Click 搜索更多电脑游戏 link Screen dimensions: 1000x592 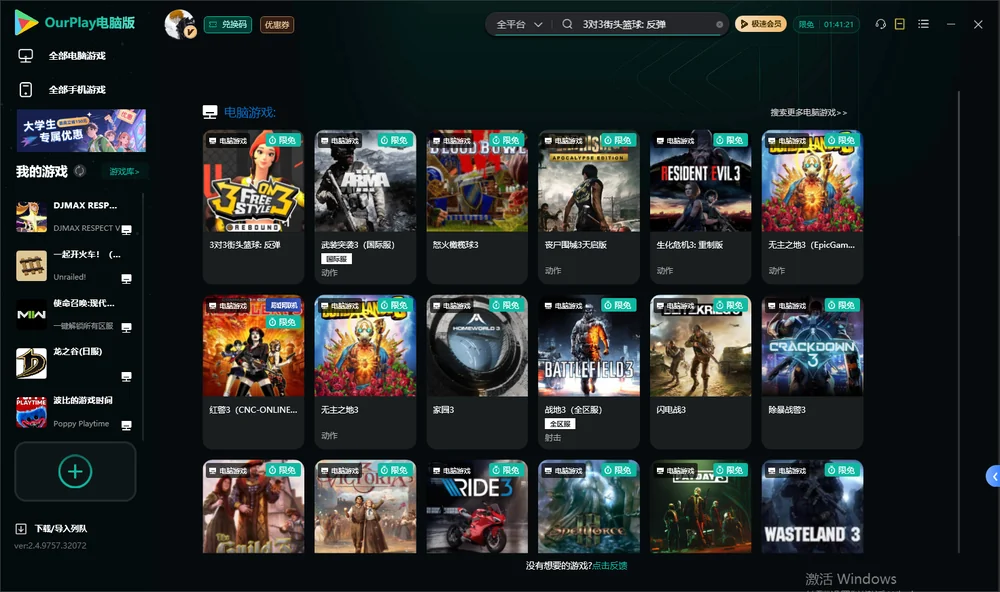coord(809,112)
